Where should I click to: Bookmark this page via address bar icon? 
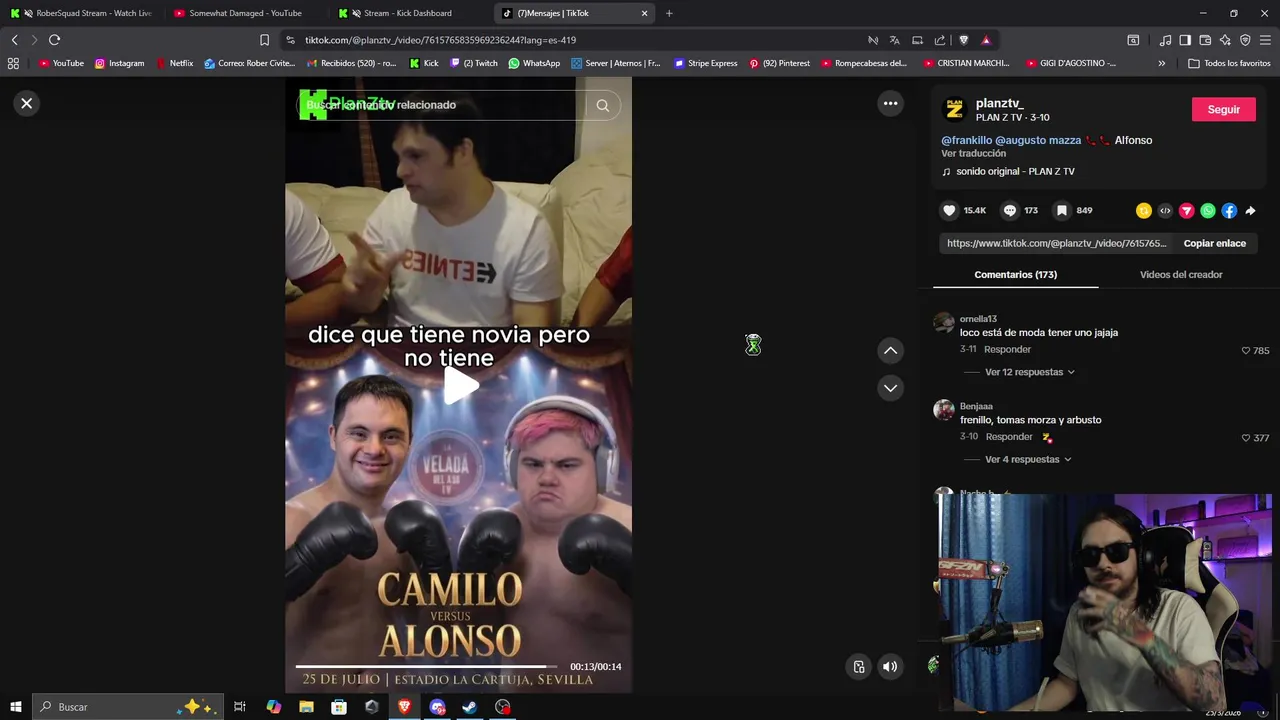click(264, 40)
